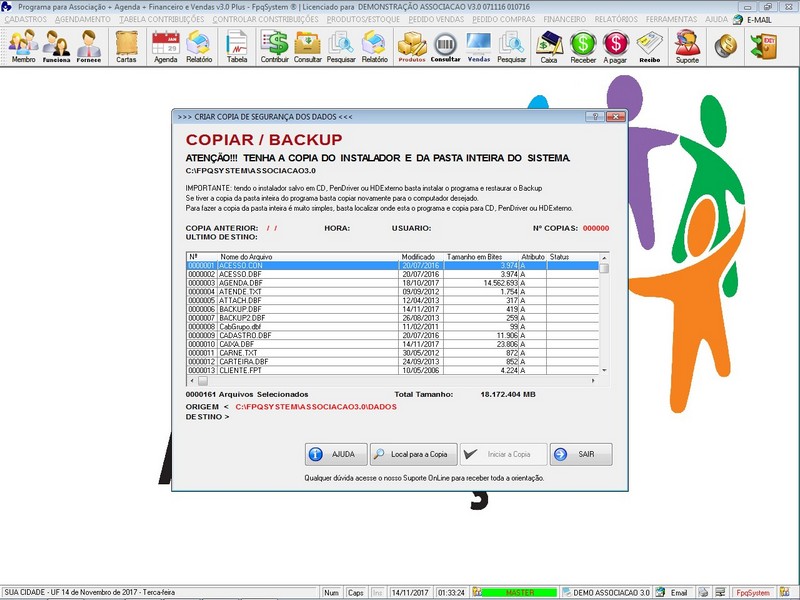800x600 pixels.
Task: Open the RELATÓRIOS menu
Action: click(616, 19)
